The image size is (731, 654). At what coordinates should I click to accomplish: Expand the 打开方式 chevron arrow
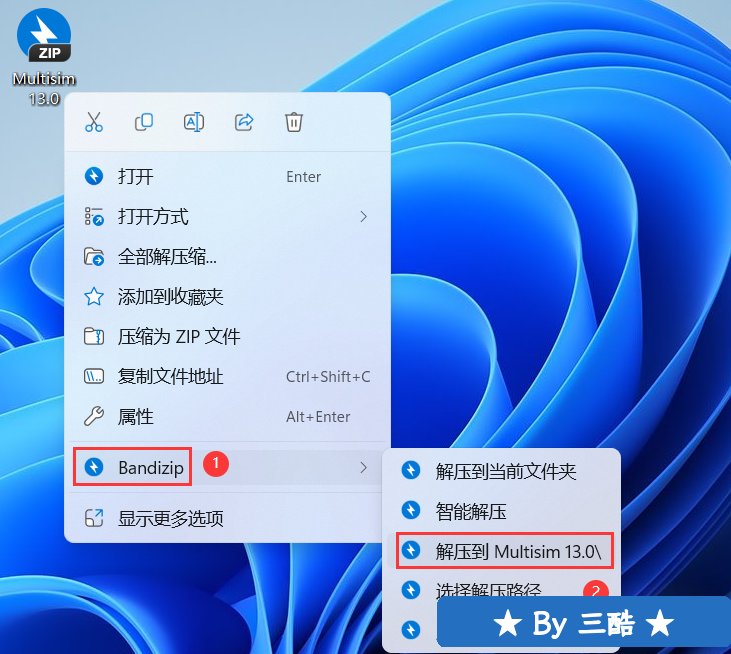click(363, 217)
